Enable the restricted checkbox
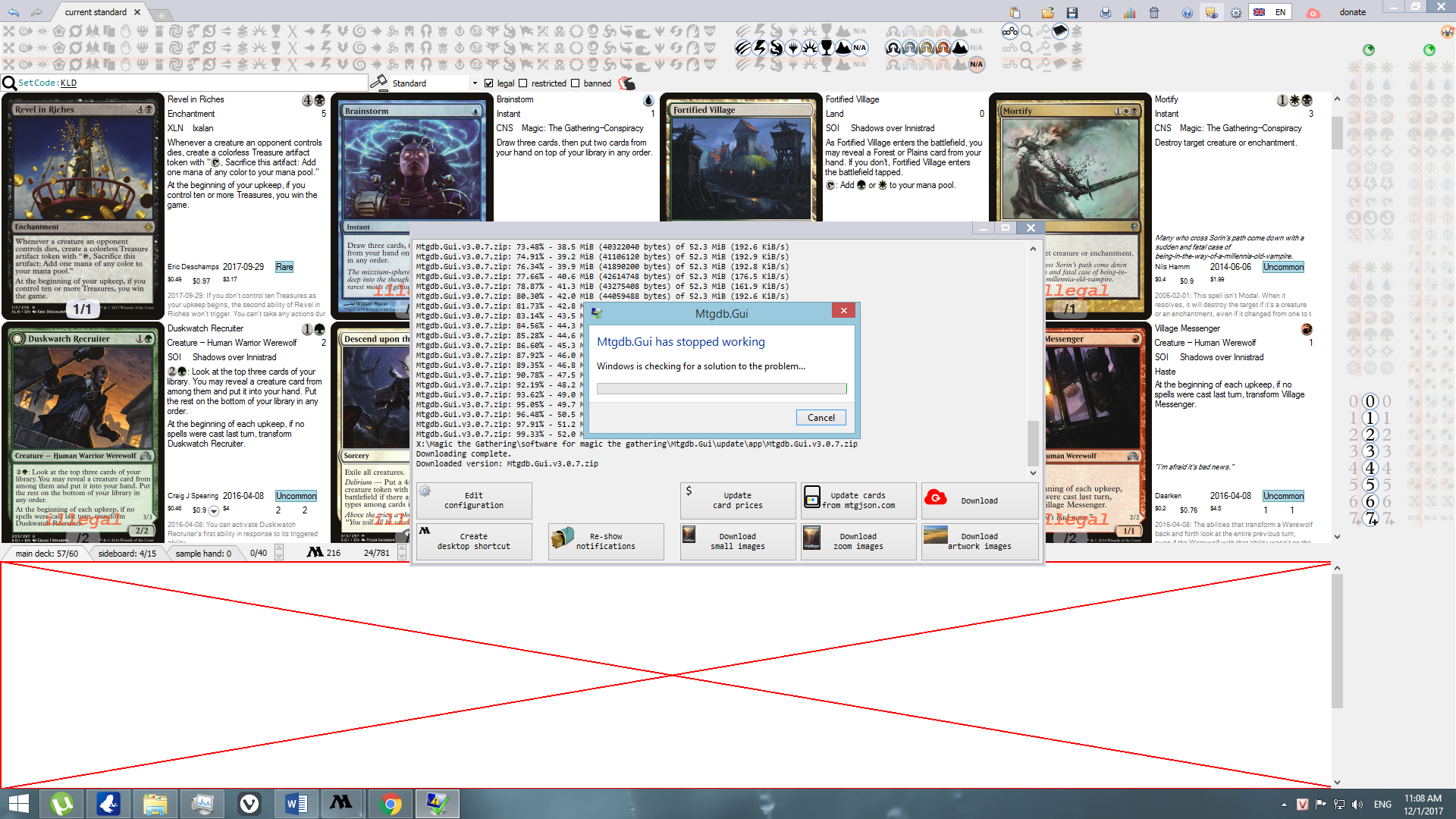This screenshot has height=819, width=1456. click(522, 83)
